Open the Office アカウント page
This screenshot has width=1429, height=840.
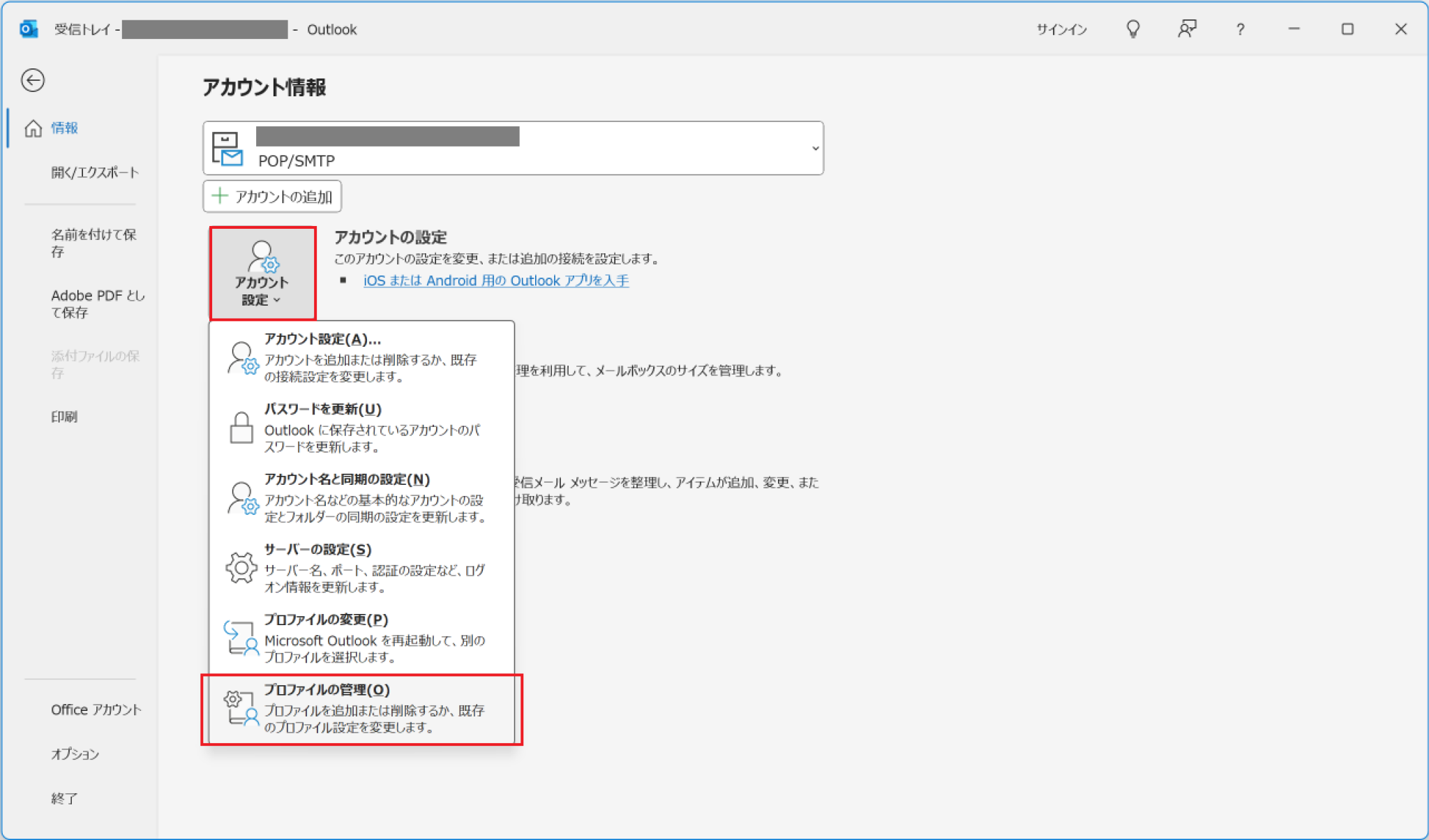point(96,710)
